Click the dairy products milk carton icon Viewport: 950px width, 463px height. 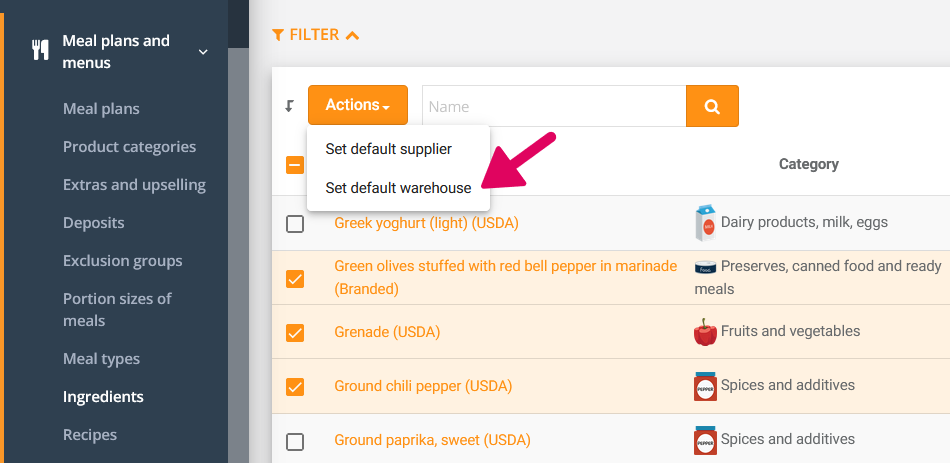pos(705,223)
